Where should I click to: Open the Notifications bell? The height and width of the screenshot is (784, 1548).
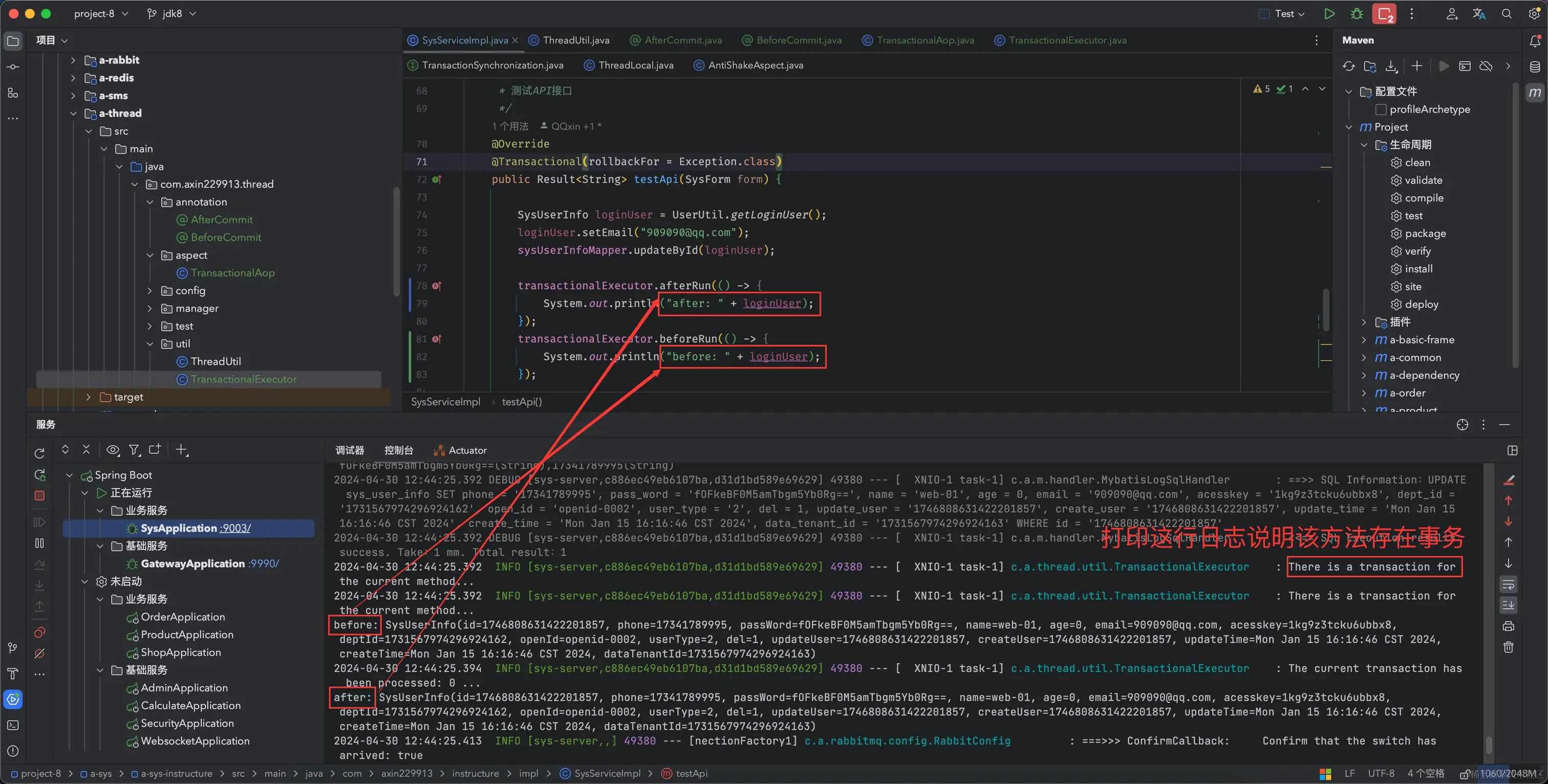[x=1535, y=40]
